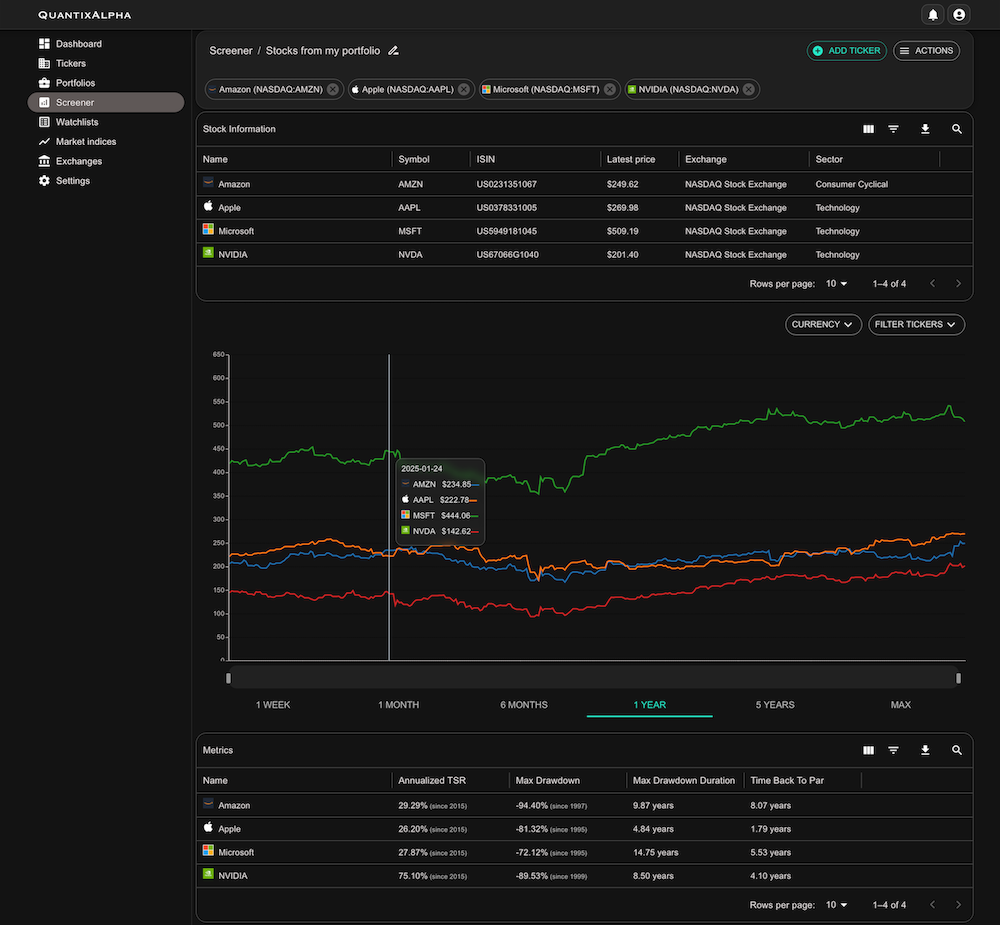This screenshot has width=1000, height=925.
Task: Expand the Filter Tickers dropdown
Action: 916,324
